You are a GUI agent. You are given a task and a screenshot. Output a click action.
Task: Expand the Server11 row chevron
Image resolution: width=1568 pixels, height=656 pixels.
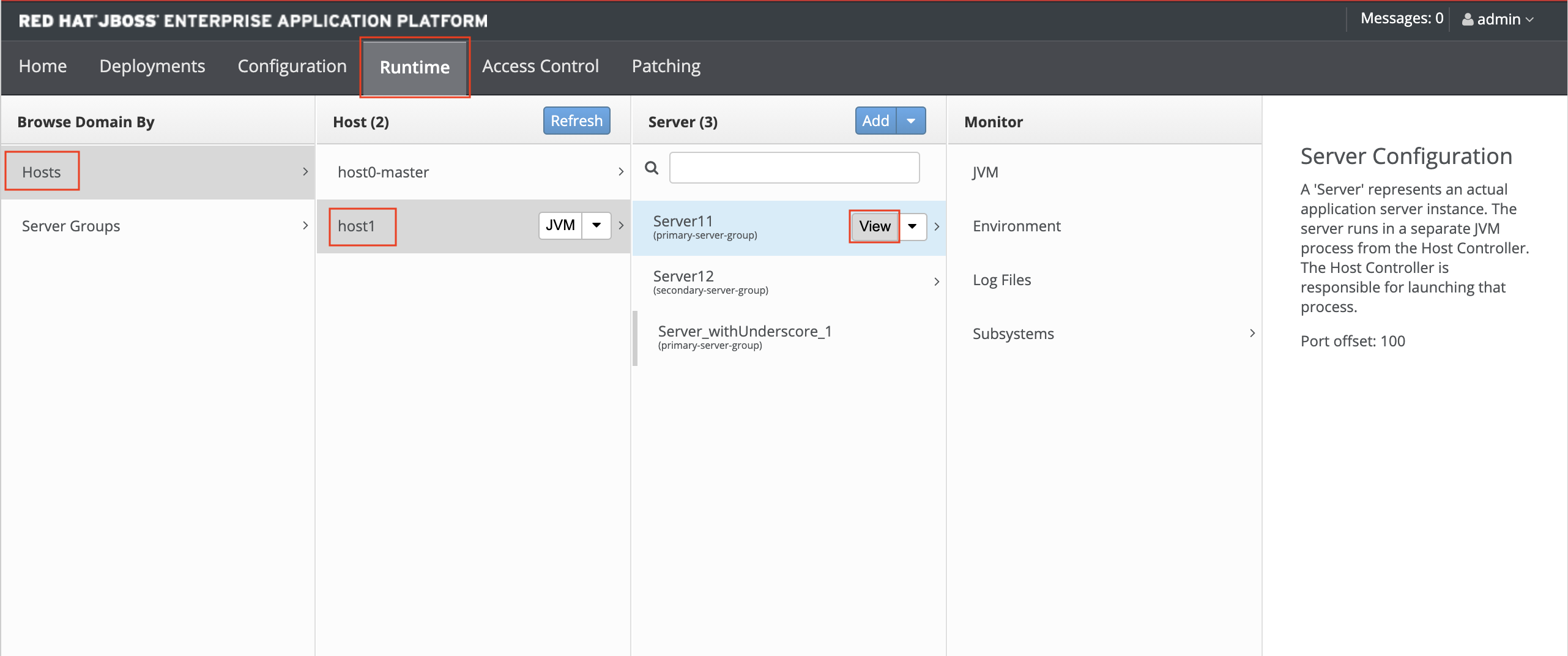coord(937,226)
